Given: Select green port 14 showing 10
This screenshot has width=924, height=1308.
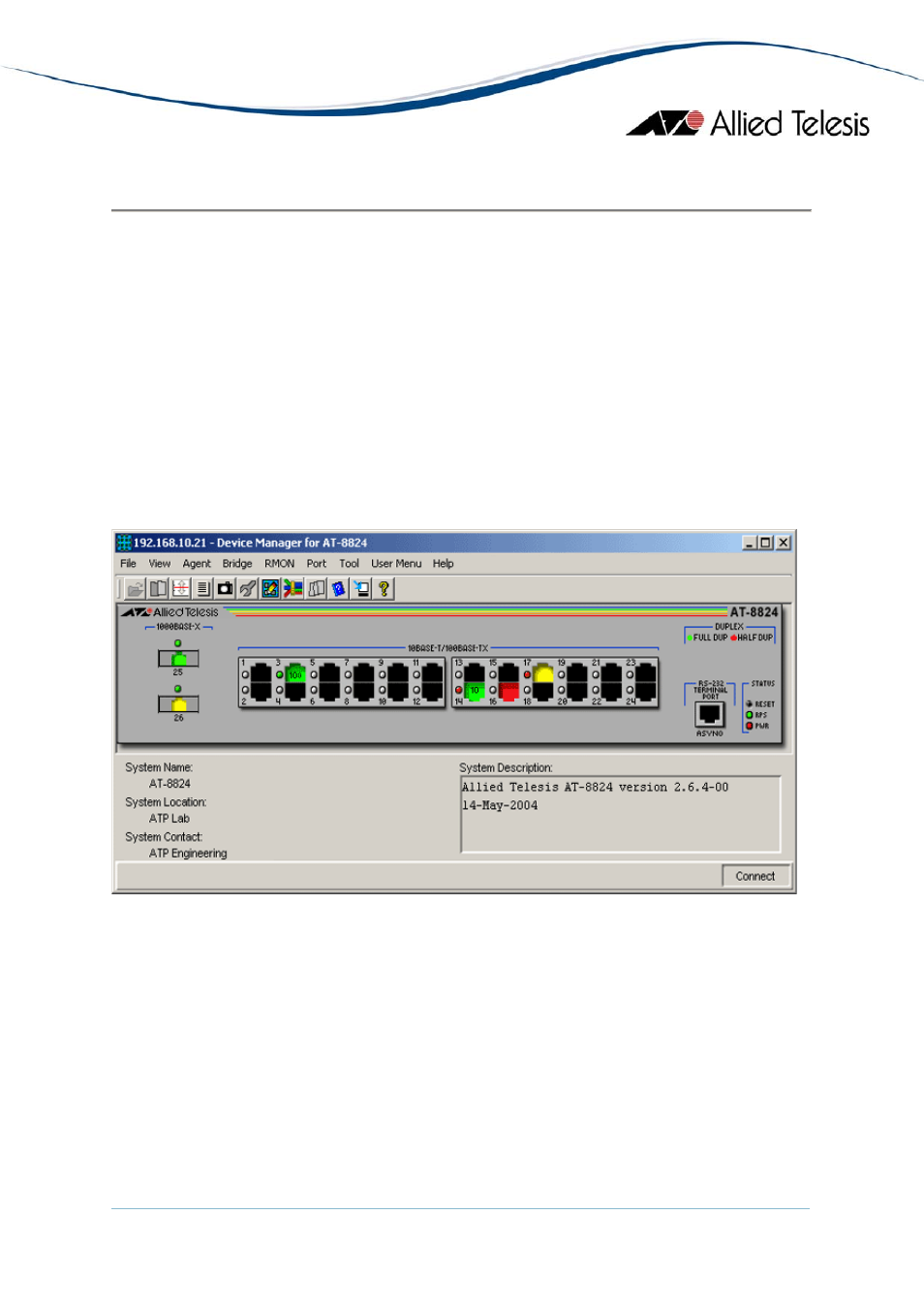Looking at the screenshot, I should (475, 691).
